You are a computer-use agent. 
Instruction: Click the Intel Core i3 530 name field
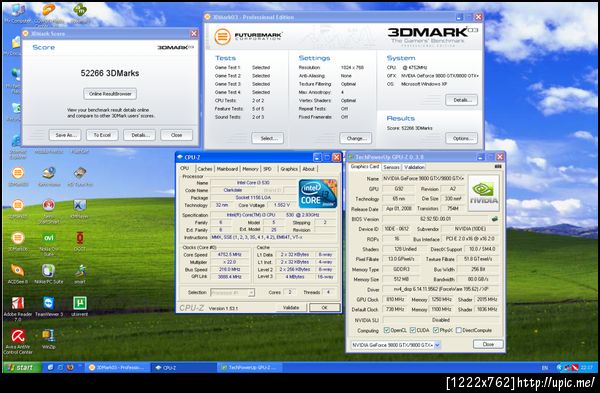tap(253, 183)
